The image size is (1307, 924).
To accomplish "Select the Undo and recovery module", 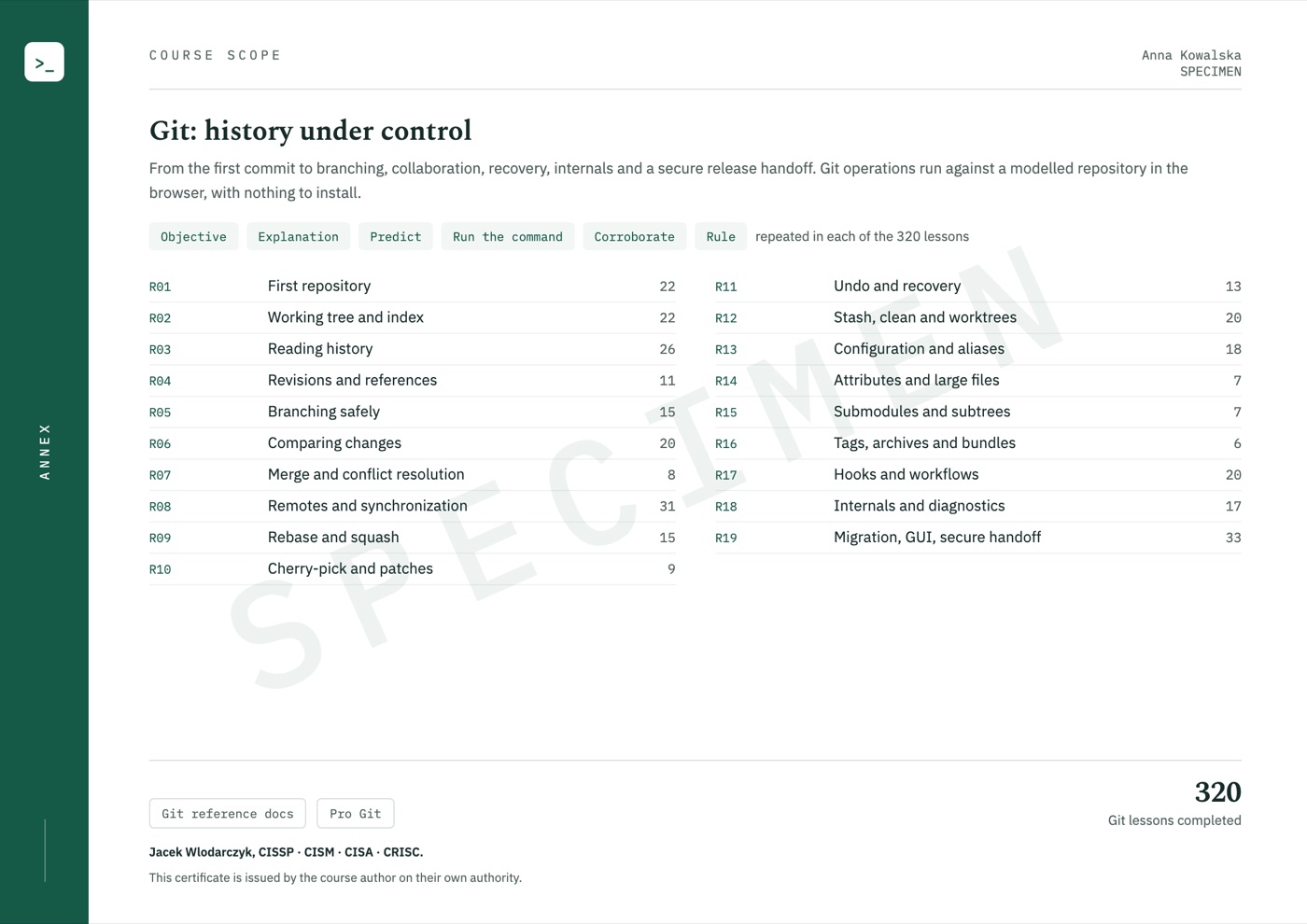I will click(978, 287).
